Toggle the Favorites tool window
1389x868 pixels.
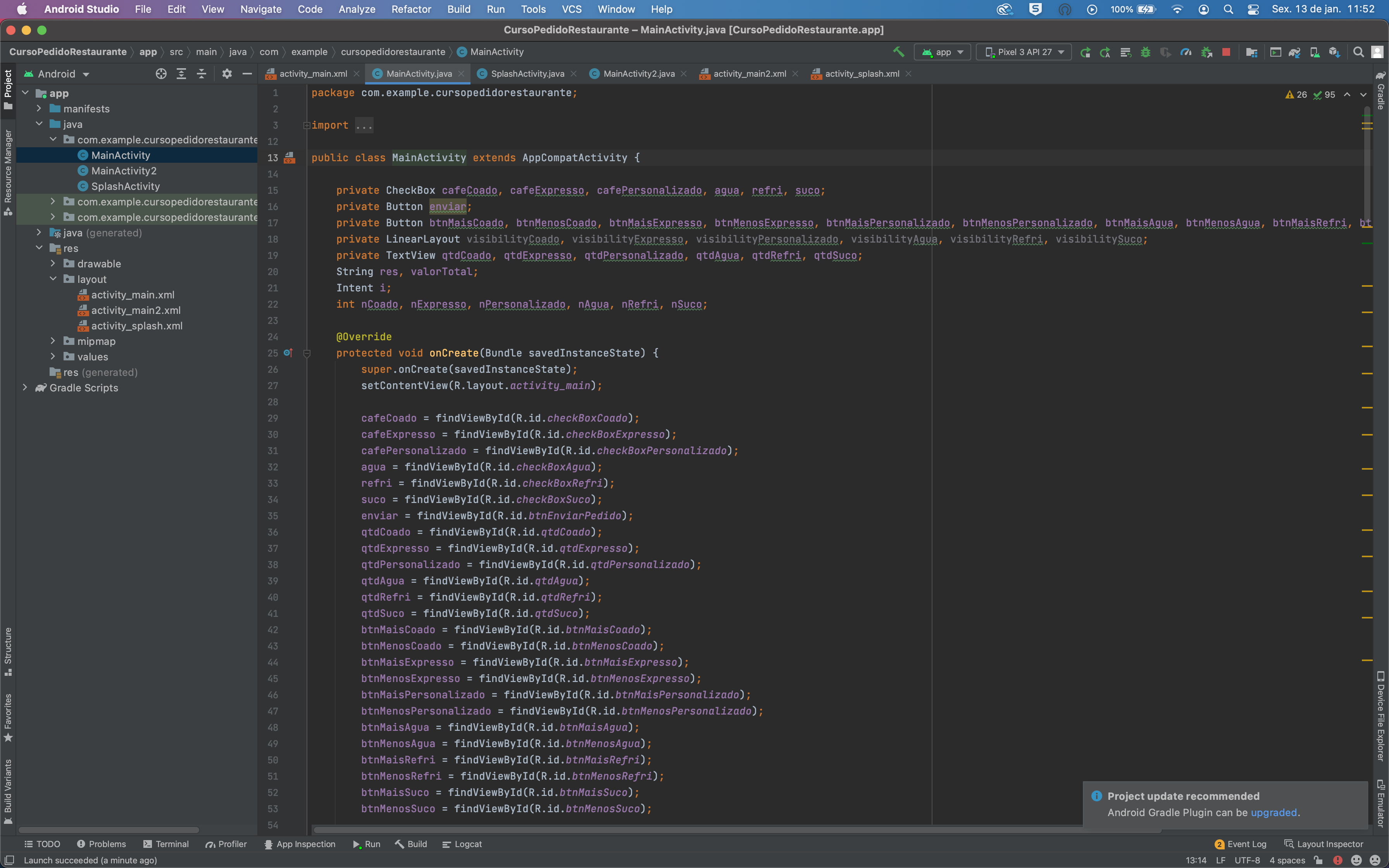(x=8, y=718)
